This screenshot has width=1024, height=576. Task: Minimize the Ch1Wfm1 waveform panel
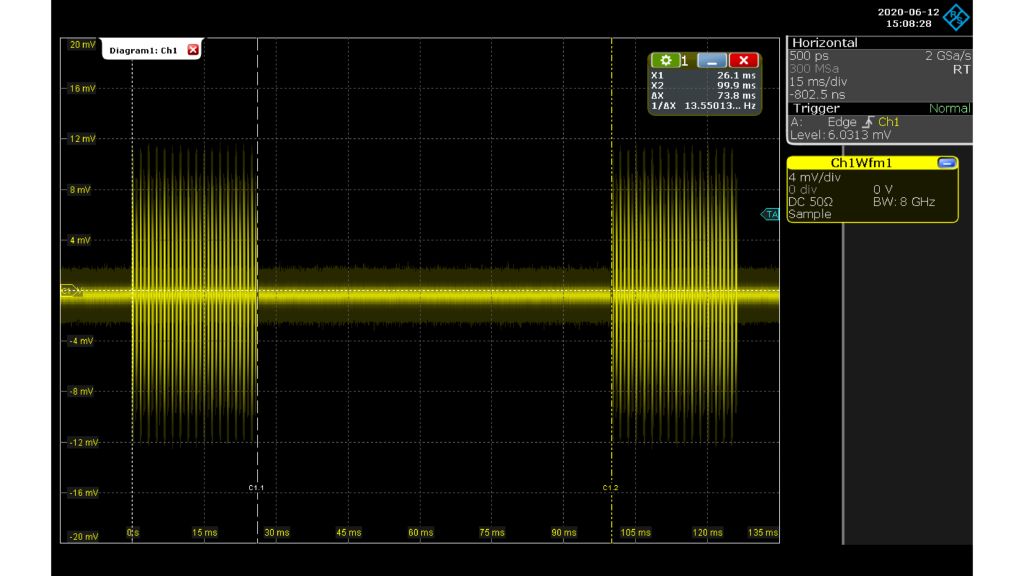click(x=948, y=161)
